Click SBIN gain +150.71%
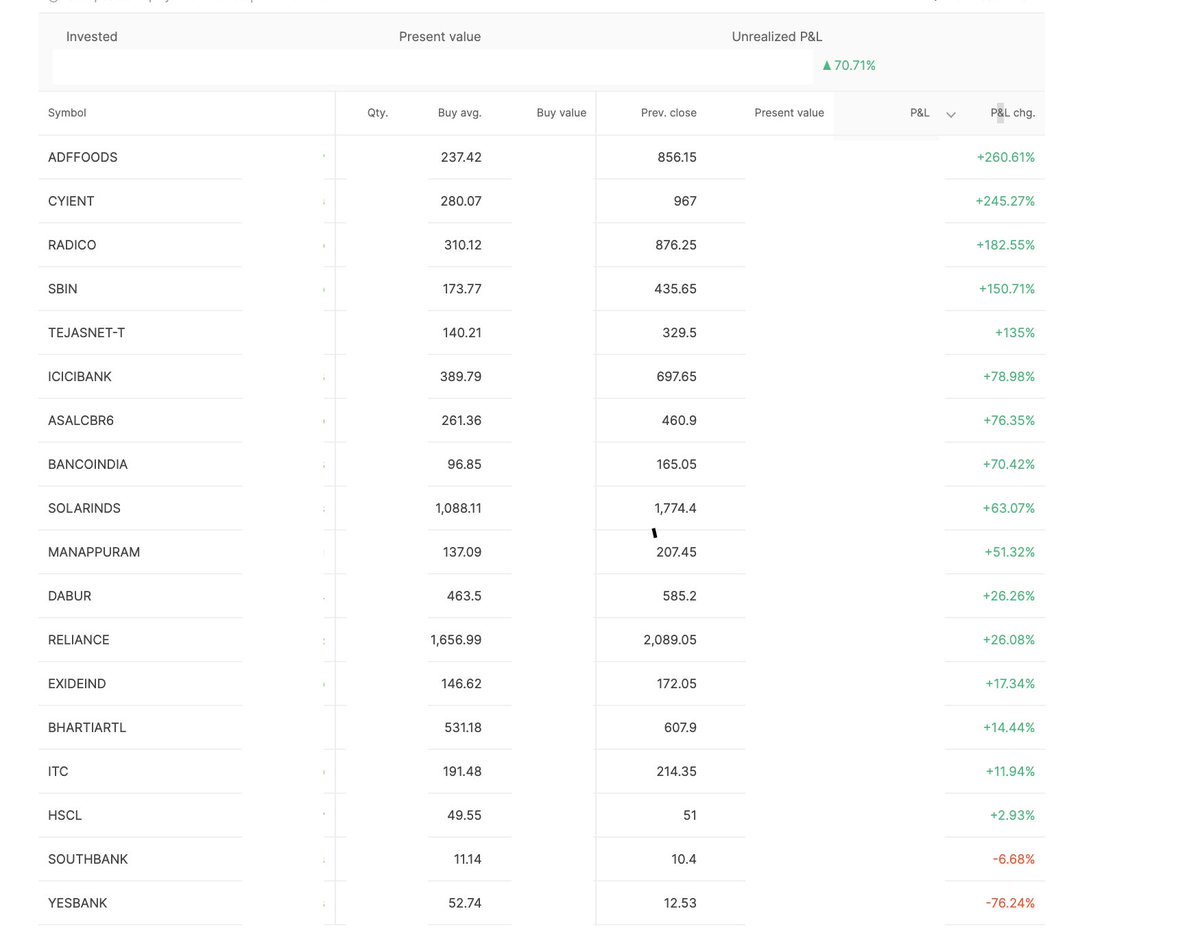 (x=1007, y=289)
